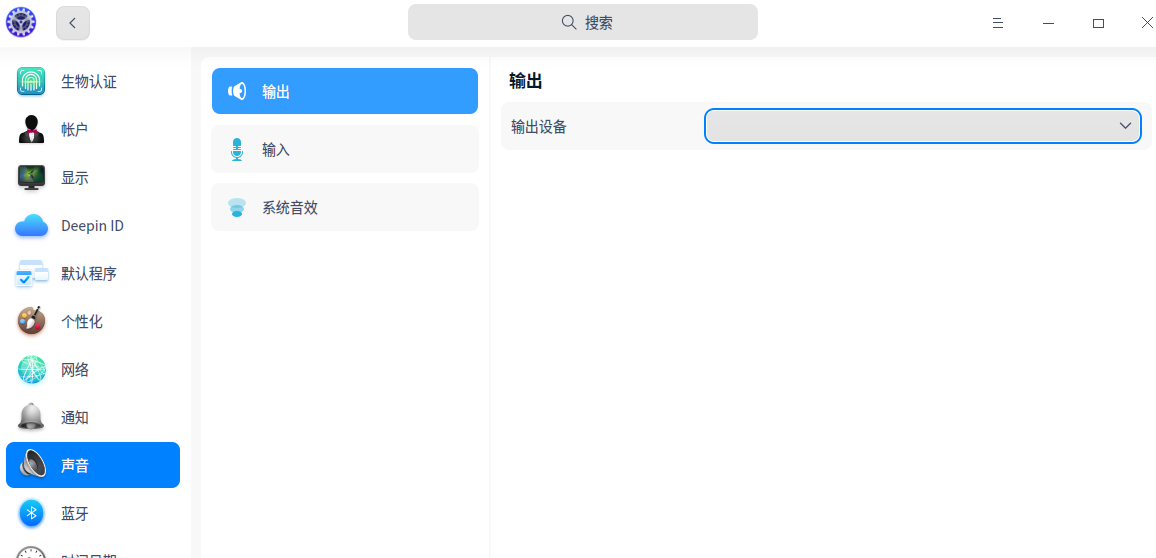Switch to the Input (输入) tab
Viewport: 1156px width, 558px height.
344,149
